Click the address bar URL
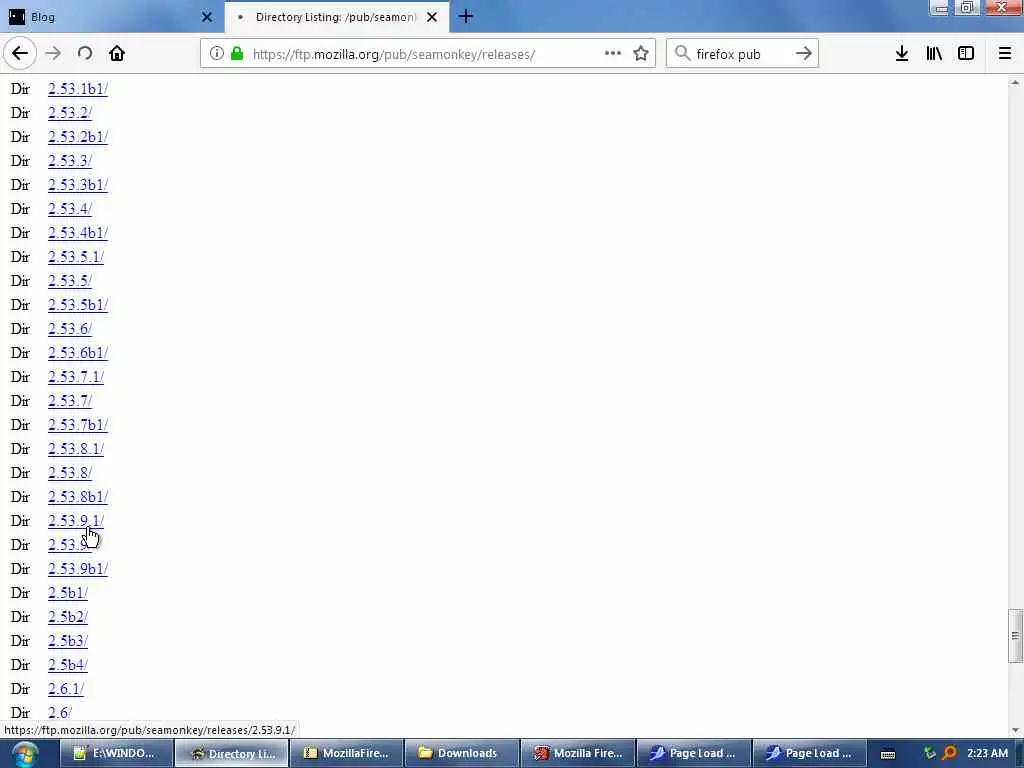 point(394,54)
